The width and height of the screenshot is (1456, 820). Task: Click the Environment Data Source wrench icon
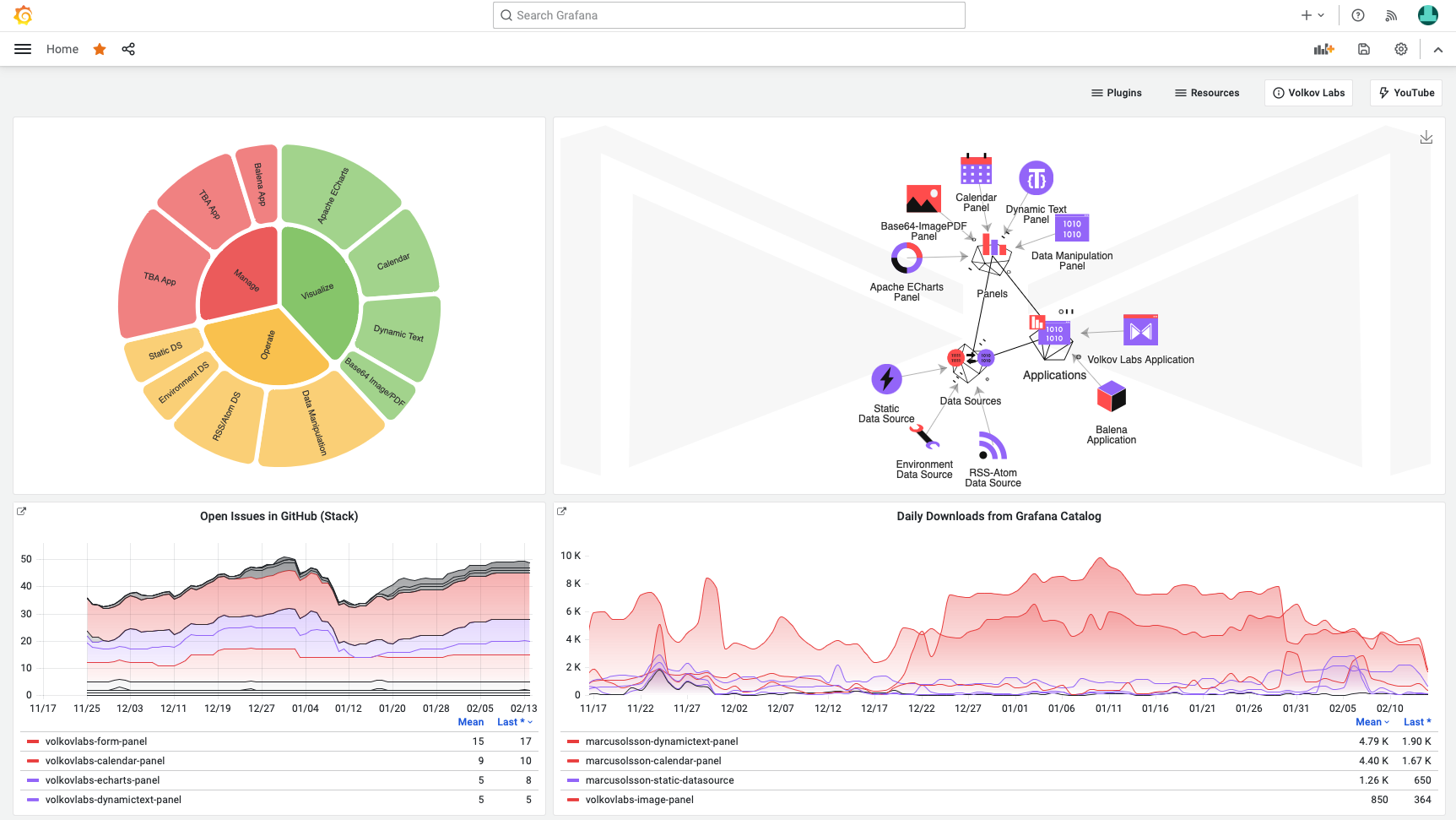point(924,437)
